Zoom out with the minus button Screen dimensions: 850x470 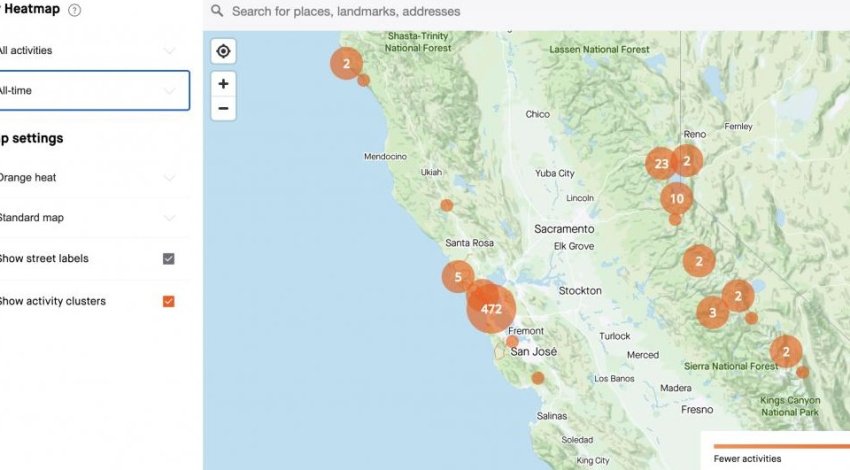(223, 108)
